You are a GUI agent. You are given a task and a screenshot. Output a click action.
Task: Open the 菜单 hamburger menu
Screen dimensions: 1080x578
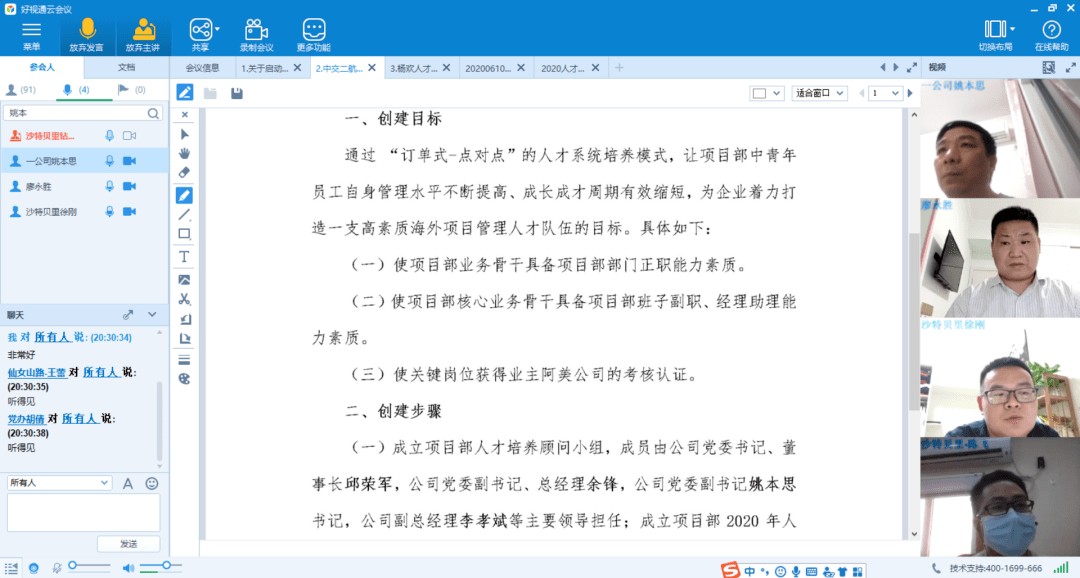(31, 36)
